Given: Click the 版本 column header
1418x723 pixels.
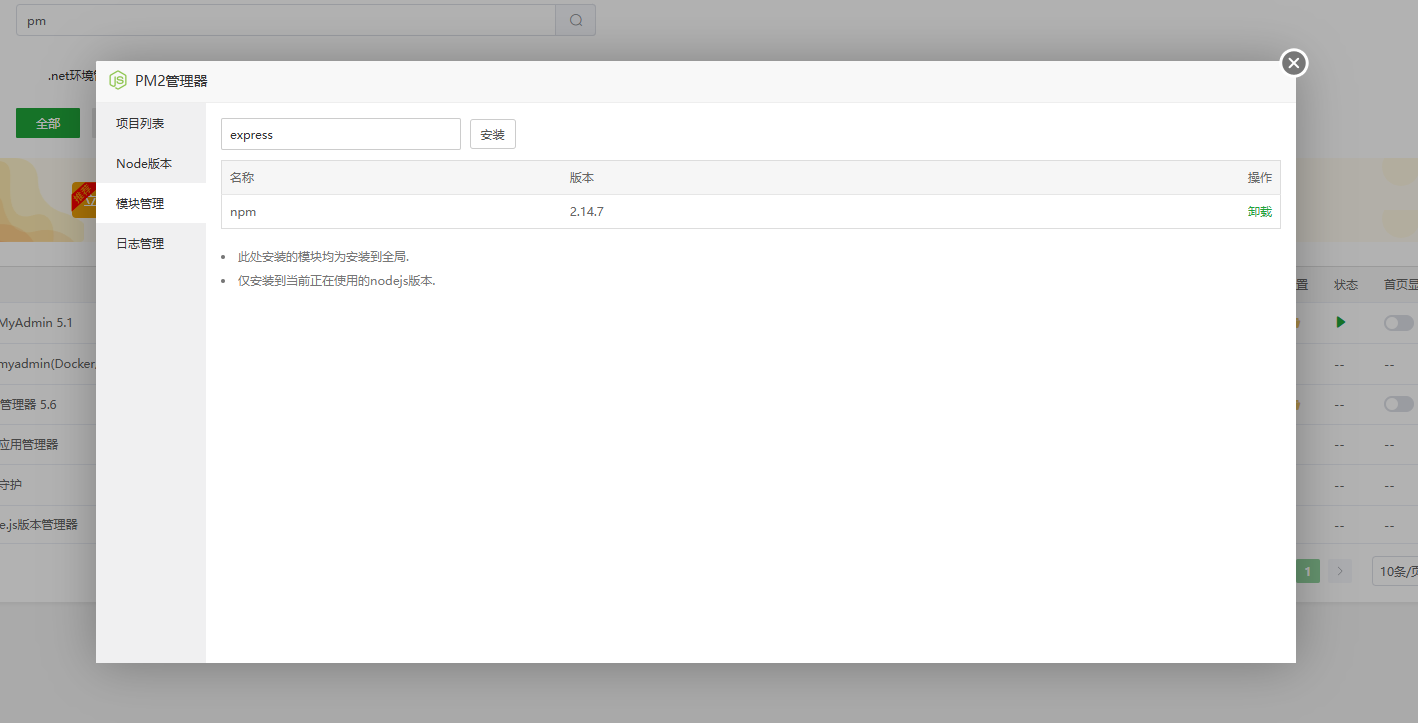Looking at the screenshot, I should pyautogui.click(x=582, y=178).
